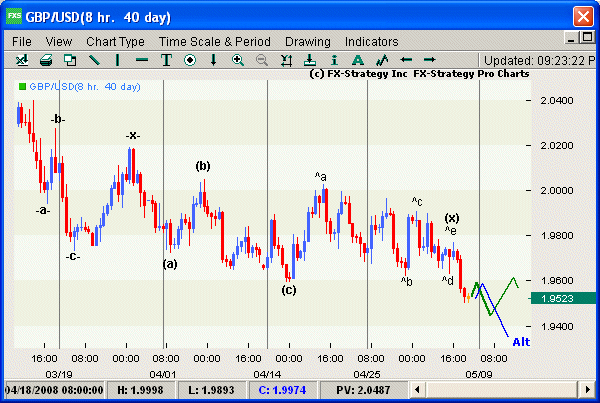This screenshot has width=600, height=403.
Task: Click the '(c)' wave label on chart
Action: pos(289,290)
